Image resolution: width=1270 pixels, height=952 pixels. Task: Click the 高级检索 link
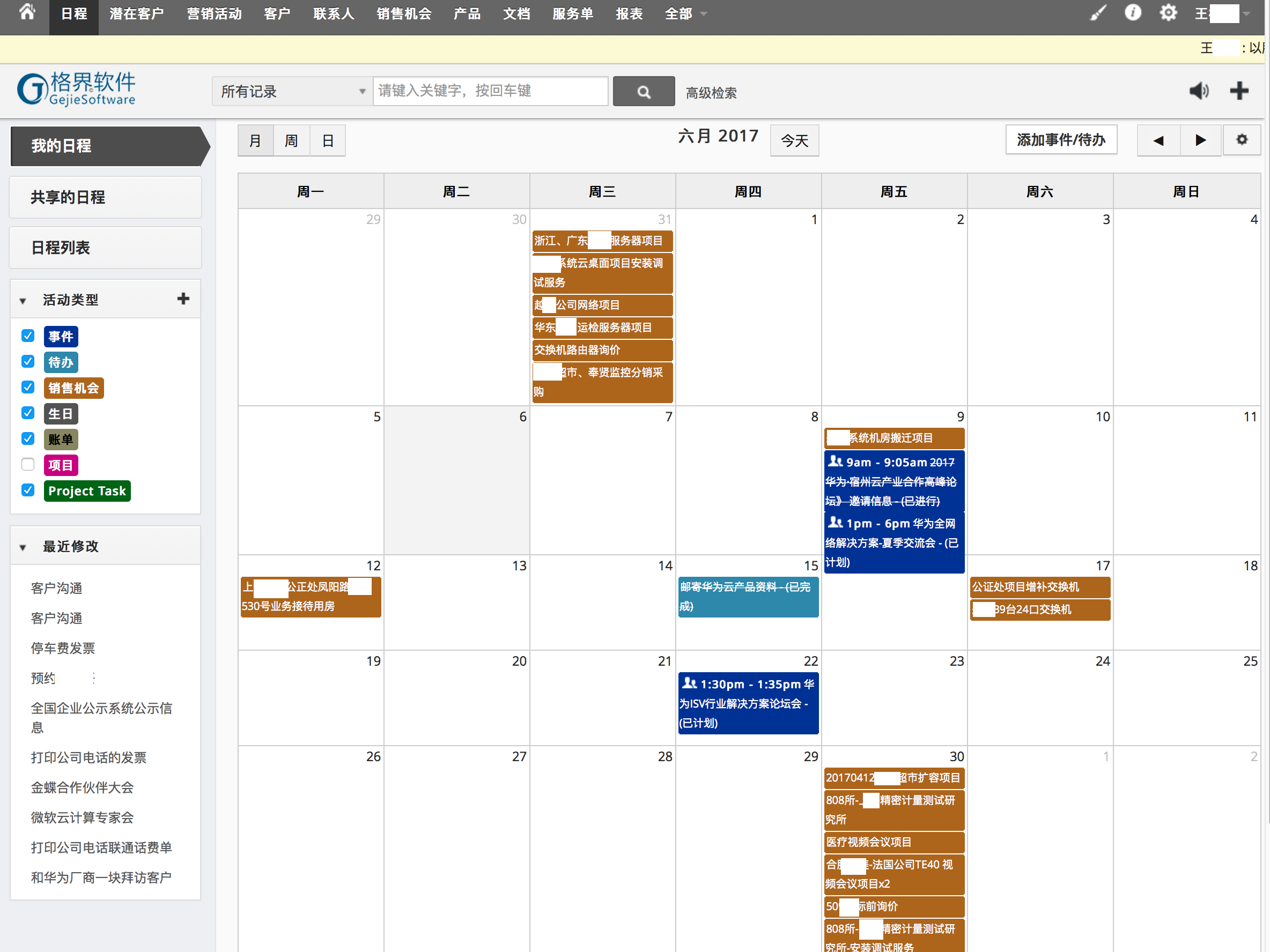pyautogui.click(x=711, y=92)
